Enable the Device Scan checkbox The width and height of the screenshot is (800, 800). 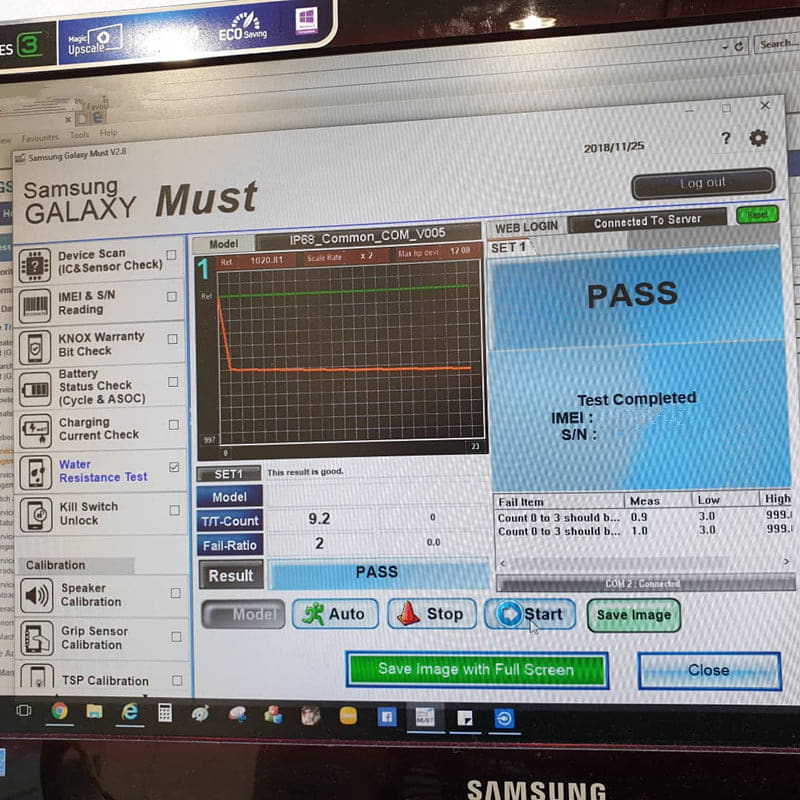coord(171,255)
